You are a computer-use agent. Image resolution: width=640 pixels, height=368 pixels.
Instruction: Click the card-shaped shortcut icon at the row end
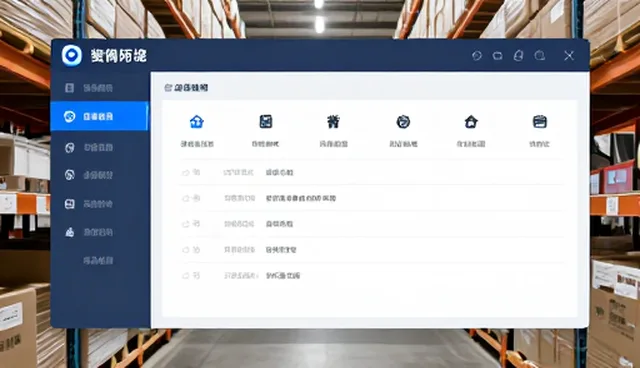(x=540, y=122)
